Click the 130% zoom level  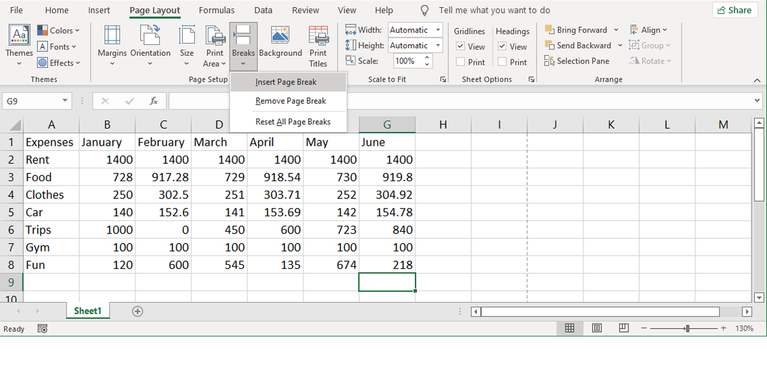(744, 328)
